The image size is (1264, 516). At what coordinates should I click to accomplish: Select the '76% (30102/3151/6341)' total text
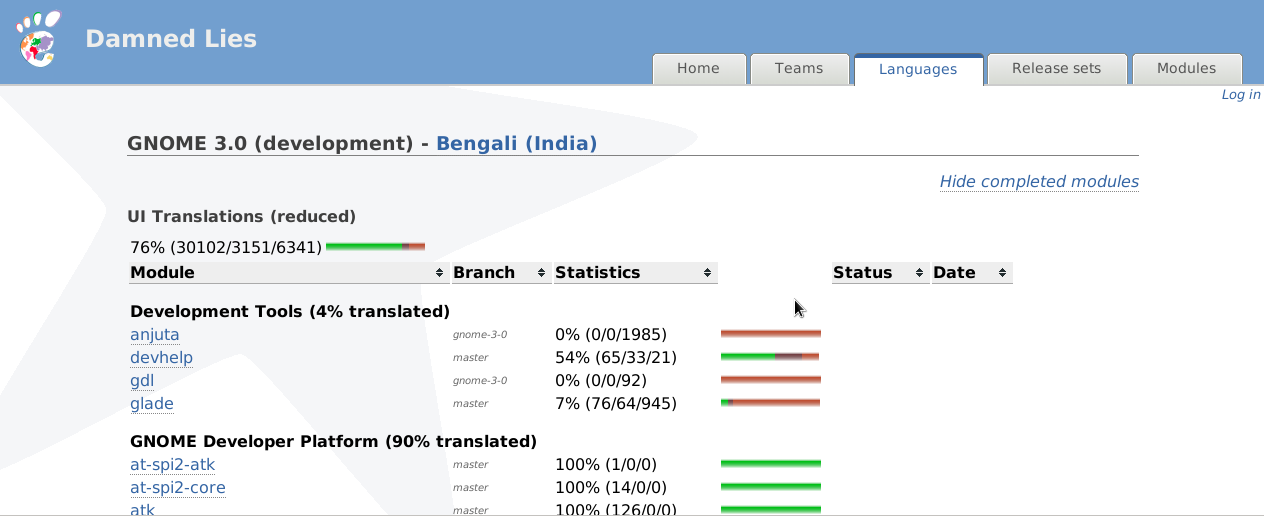click(226, 247)
